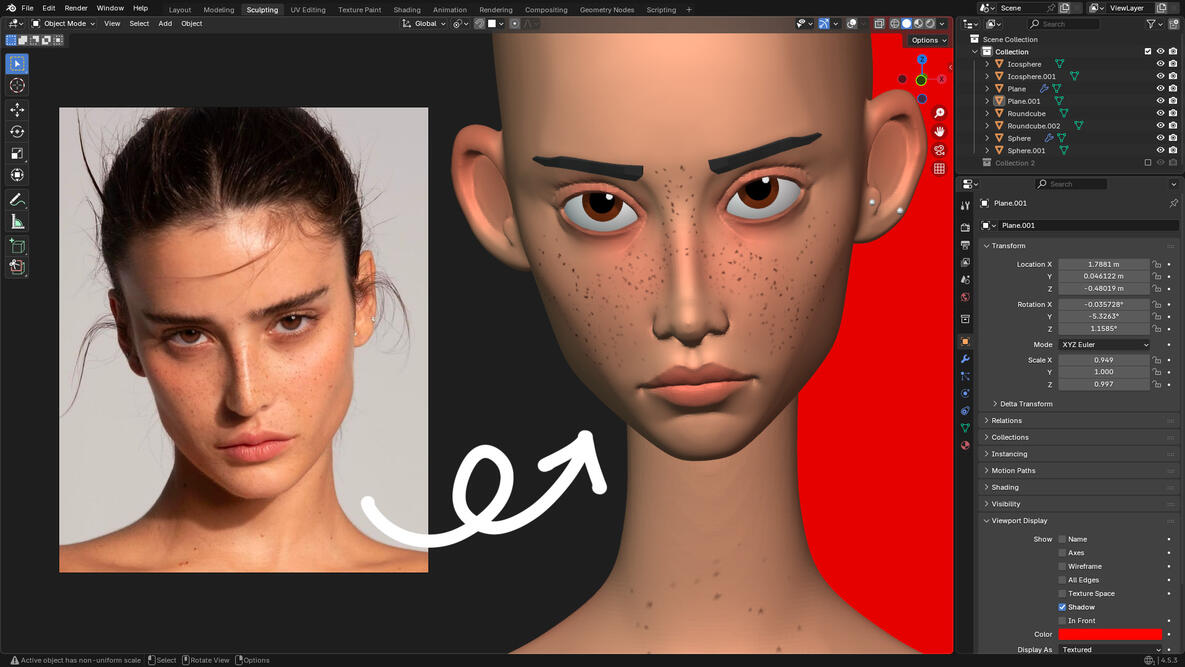
Task: Enable the Name checkbox under Viewport Display
Action: (1062, 539)
